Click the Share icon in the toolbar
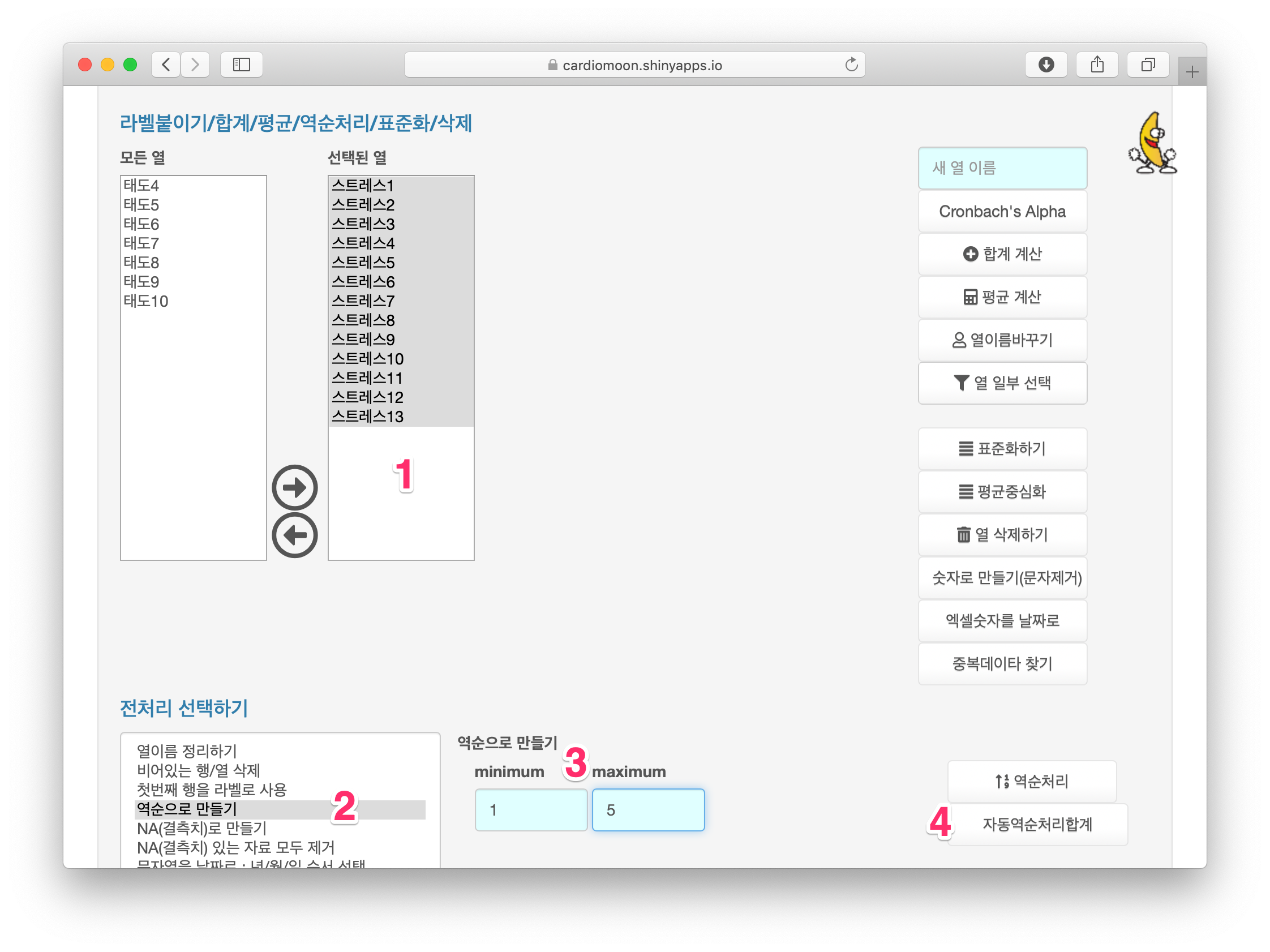The width and height of the screenshot is (1270, 952). coord(1097,65)
